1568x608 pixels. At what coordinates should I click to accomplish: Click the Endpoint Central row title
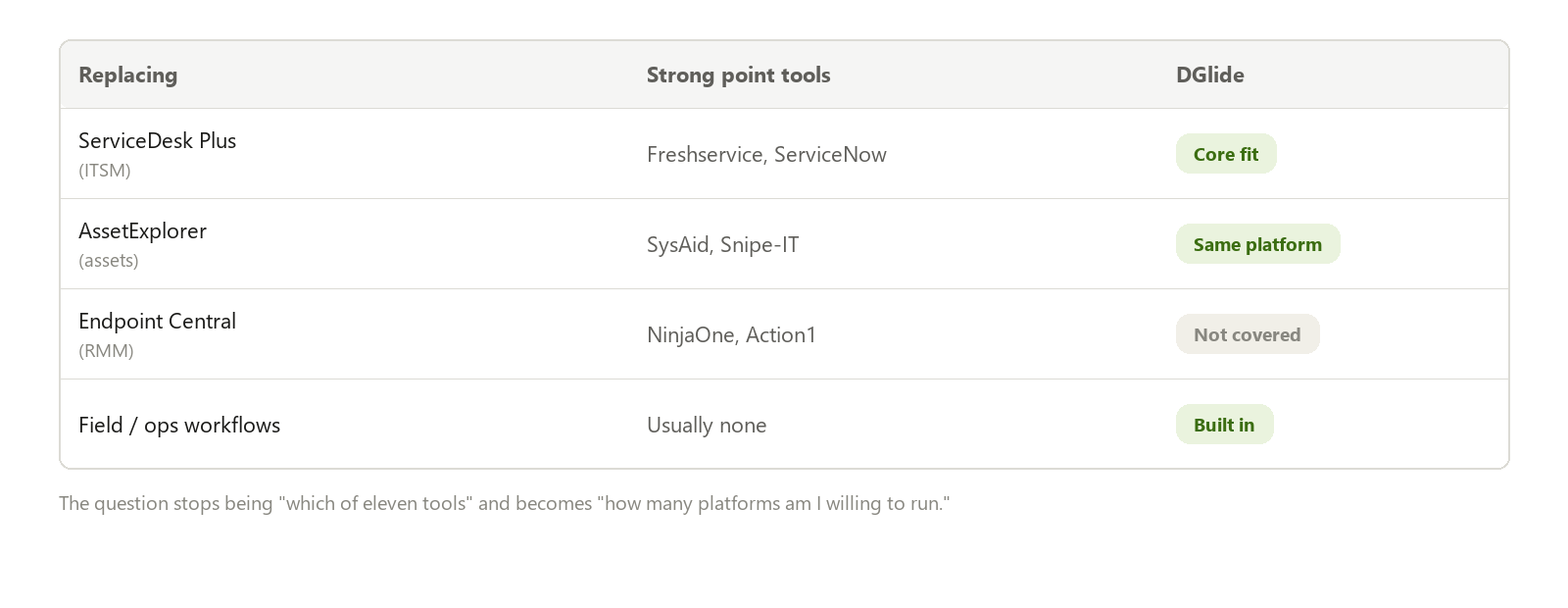click(x=158, y=322)
